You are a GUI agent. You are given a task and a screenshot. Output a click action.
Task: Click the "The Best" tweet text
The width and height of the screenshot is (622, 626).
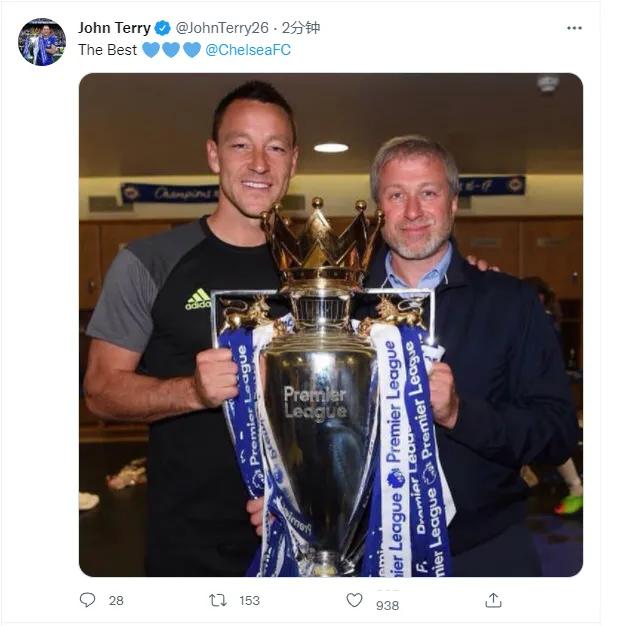coord(107,50)
